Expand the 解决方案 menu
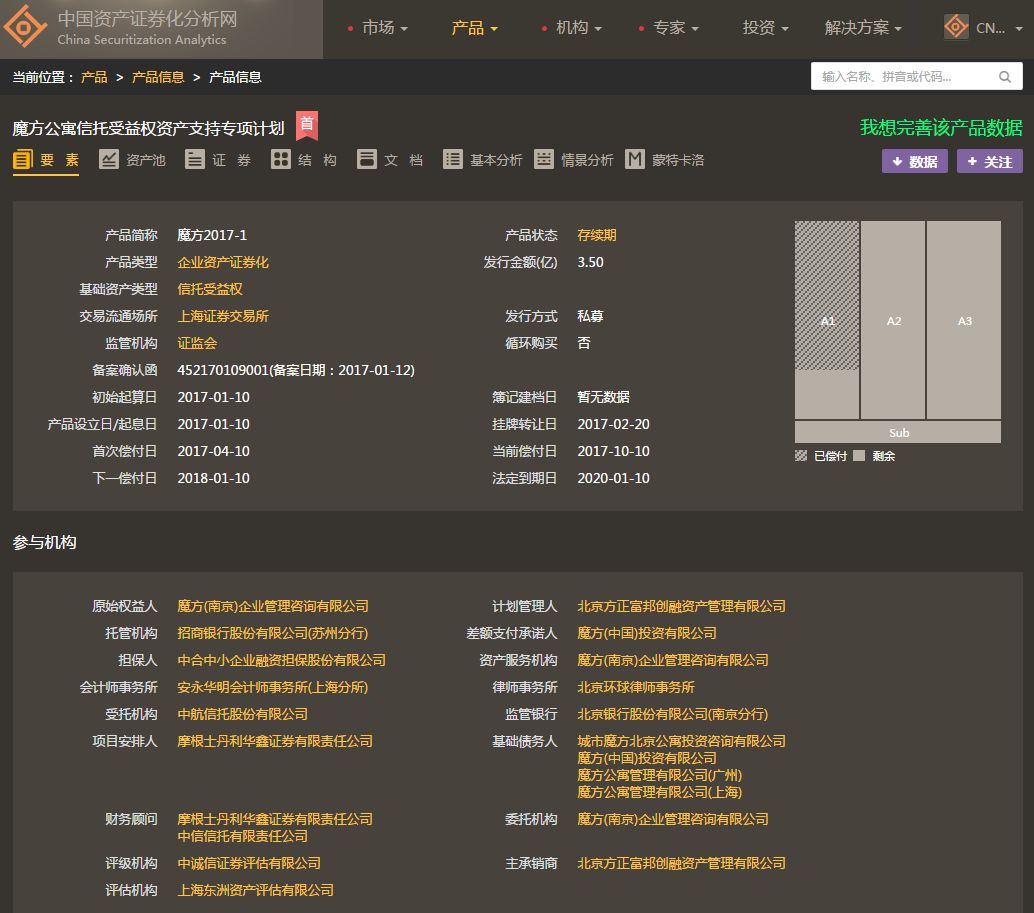The width and height of the screenshot is (1034, 913). click(x=863, y=28)
